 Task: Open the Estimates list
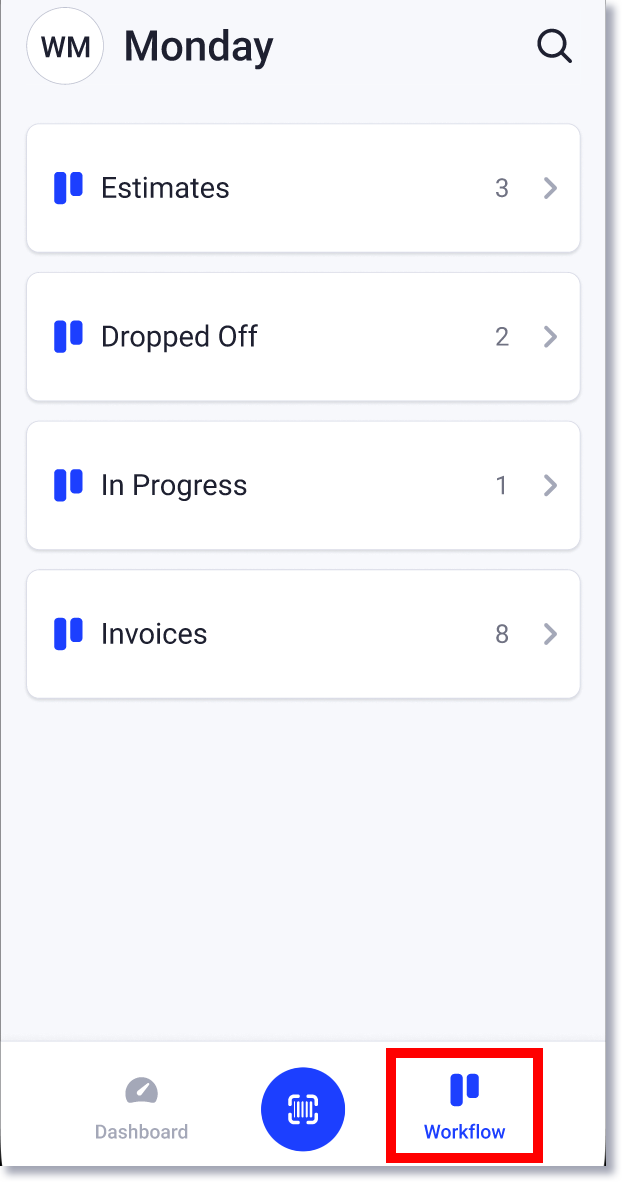[x=303, y=188]
